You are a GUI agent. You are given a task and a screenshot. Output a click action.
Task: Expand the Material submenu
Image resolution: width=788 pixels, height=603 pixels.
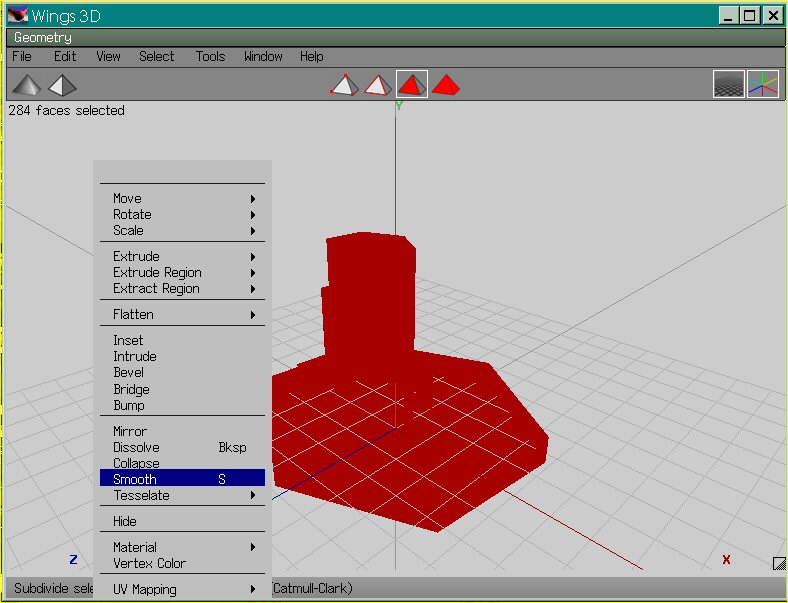[182, 548]
